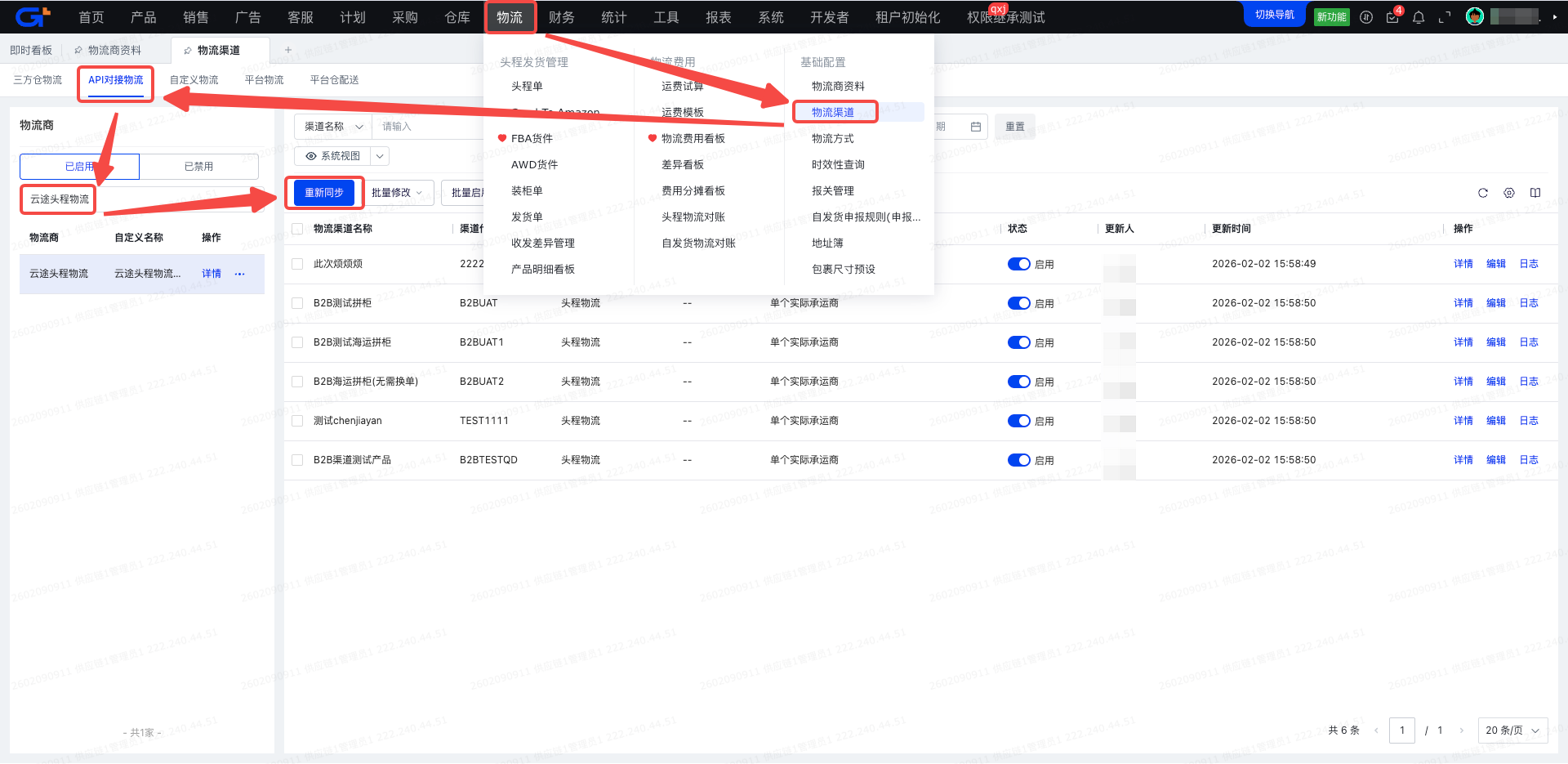Image resolution: width=1568 pixels, height=764 pixels.
Task: Refresh the channel table
Action: point(1483,193)
